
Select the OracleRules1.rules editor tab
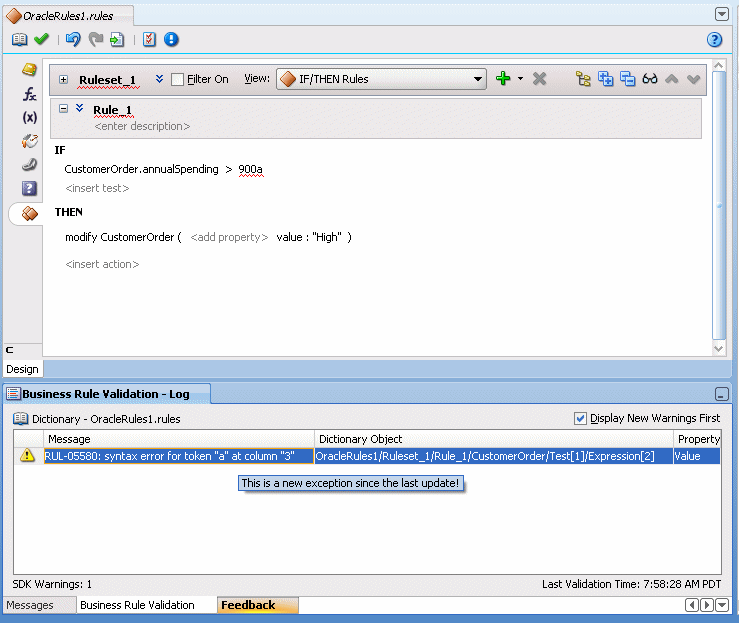(69, 16)
